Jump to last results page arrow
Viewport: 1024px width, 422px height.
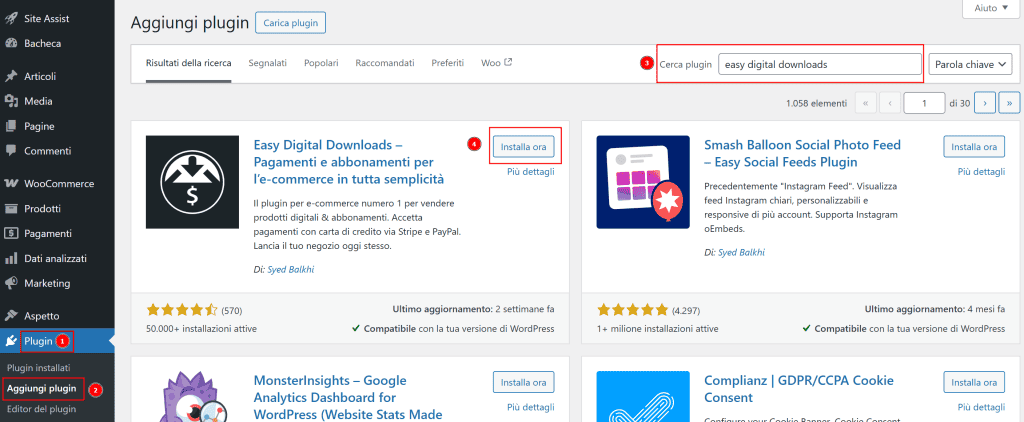[x=1010, y=103]
